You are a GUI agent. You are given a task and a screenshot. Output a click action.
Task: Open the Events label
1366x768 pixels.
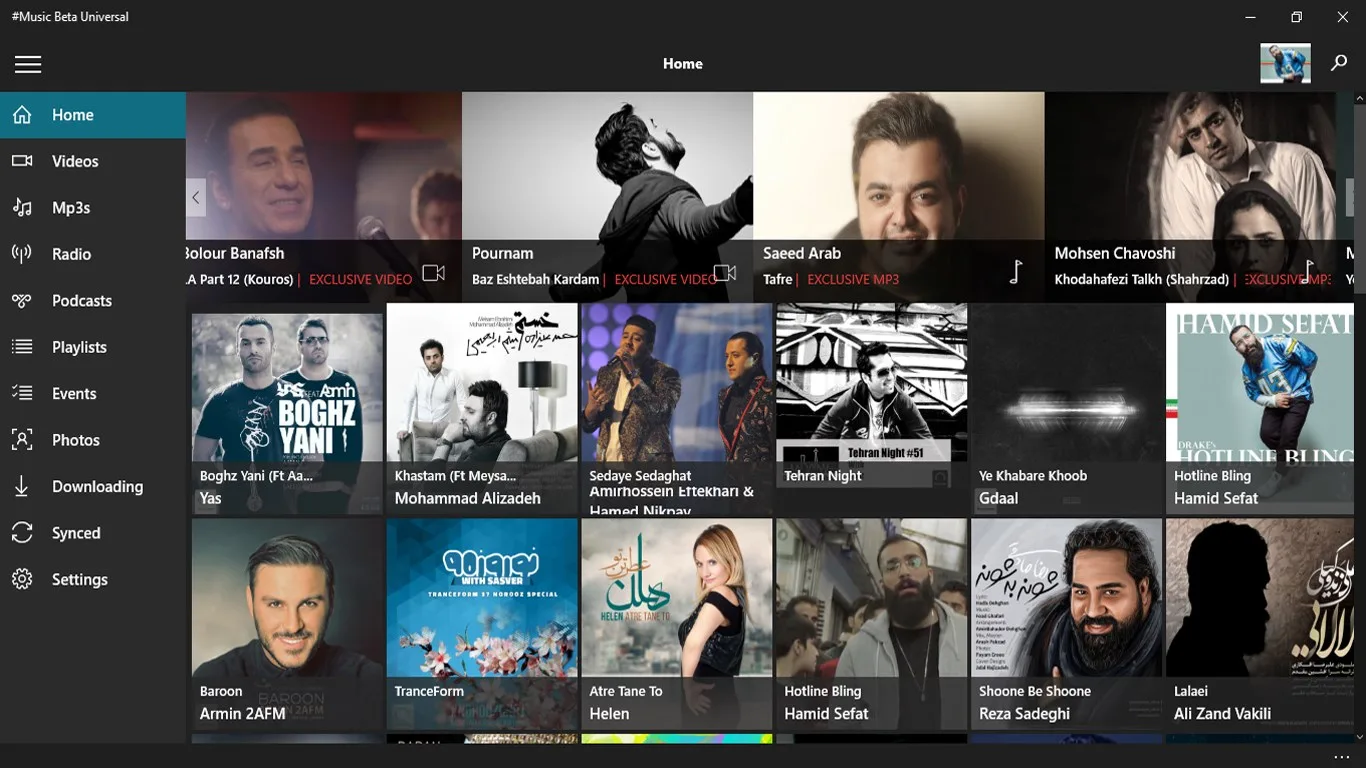[74, 393]
